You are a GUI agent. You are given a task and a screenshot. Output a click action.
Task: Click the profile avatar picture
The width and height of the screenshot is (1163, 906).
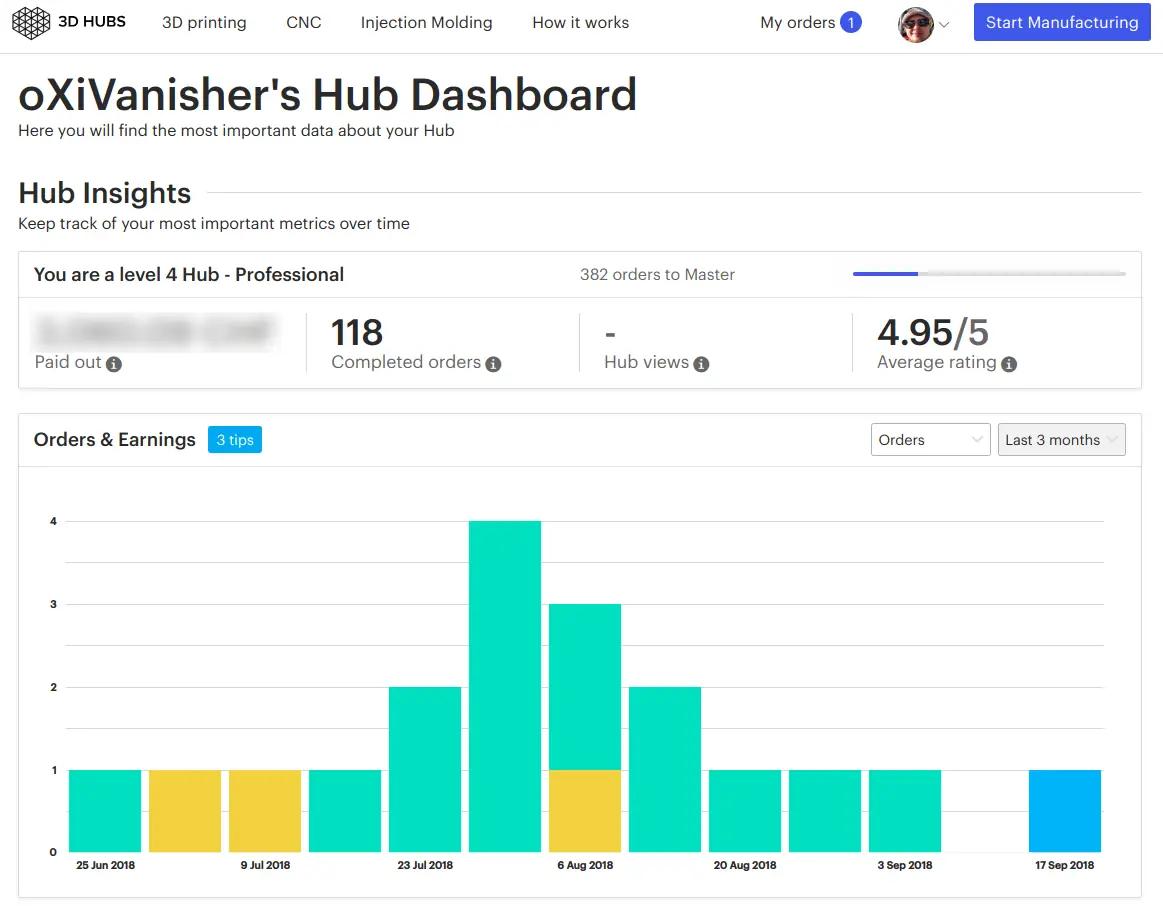tap(913, 22)
